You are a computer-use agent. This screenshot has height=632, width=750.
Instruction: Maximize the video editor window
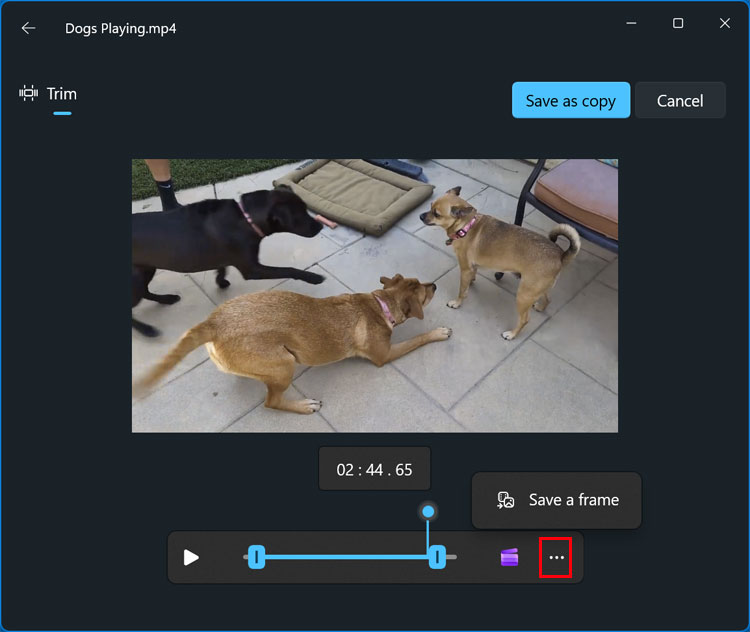(678, 23)
